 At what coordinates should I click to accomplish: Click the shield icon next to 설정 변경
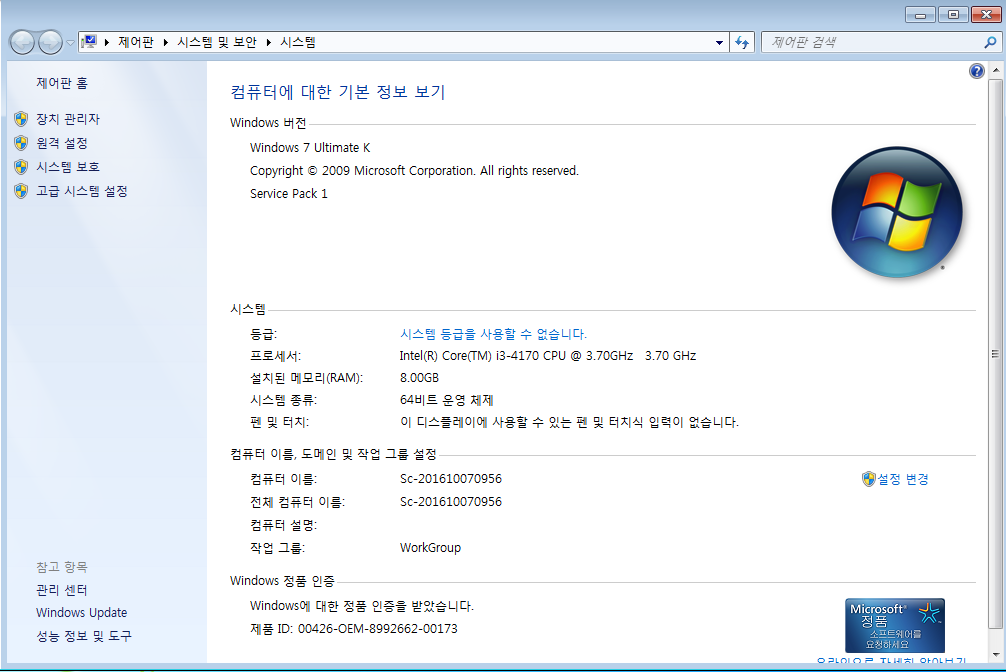869,479
